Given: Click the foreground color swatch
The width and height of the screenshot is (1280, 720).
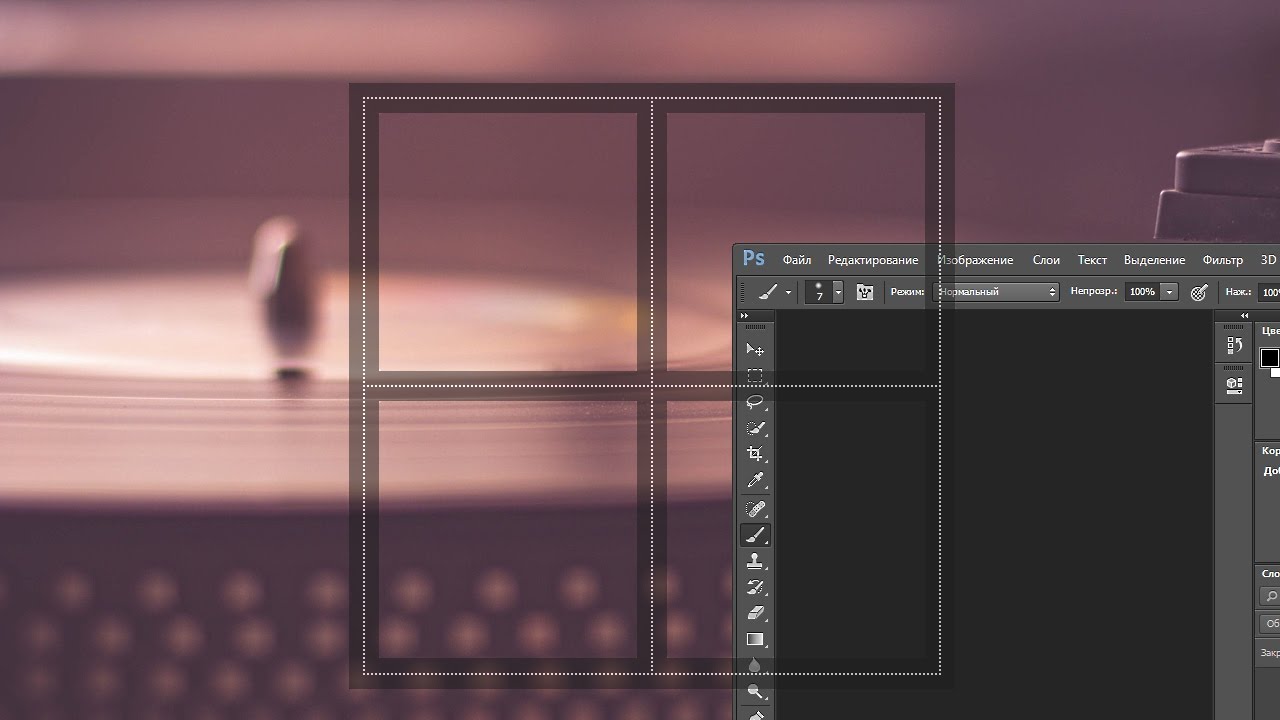Looking at the screenshot, I should tap(1269, 357).
